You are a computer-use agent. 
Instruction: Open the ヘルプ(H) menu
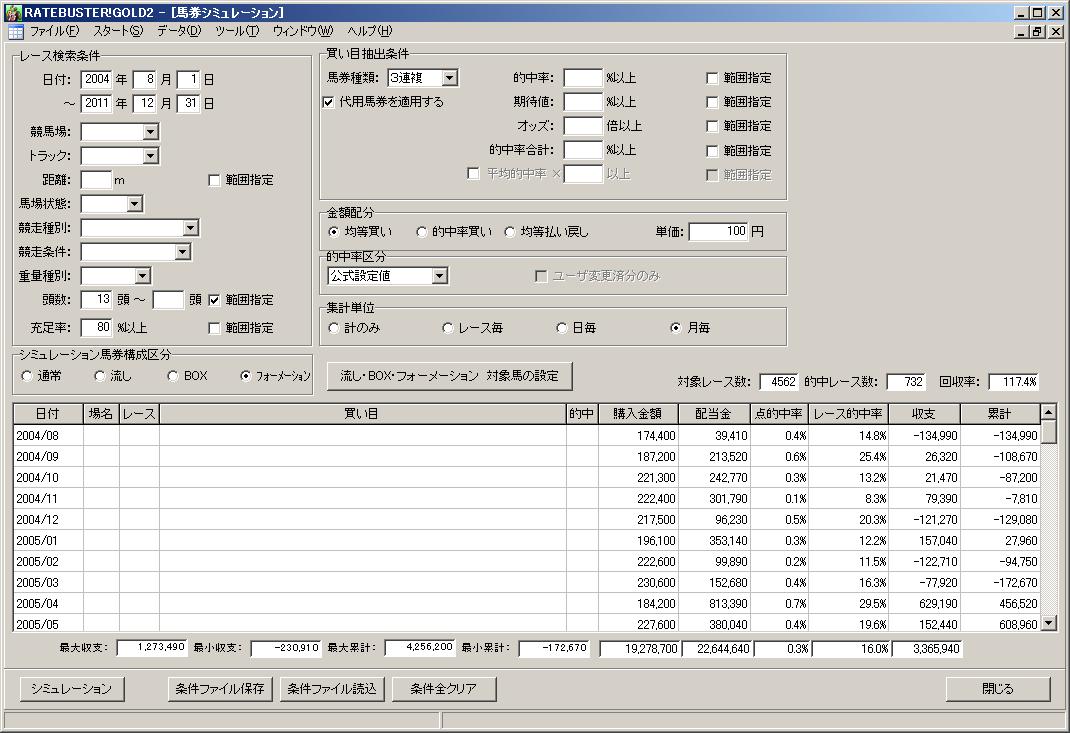click(369, 31)
